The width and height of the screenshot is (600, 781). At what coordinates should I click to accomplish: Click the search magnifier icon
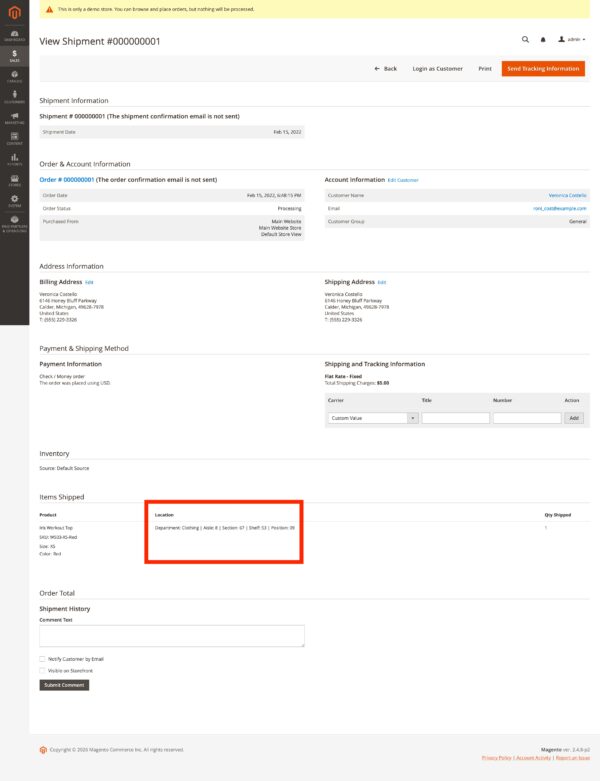525,39
